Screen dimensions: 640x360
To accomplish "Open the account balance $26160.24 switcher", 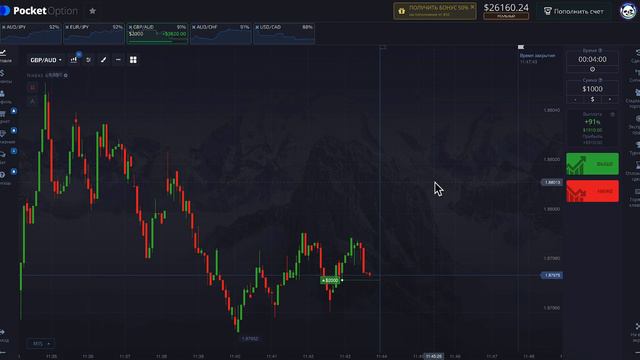I will point(506,11).
